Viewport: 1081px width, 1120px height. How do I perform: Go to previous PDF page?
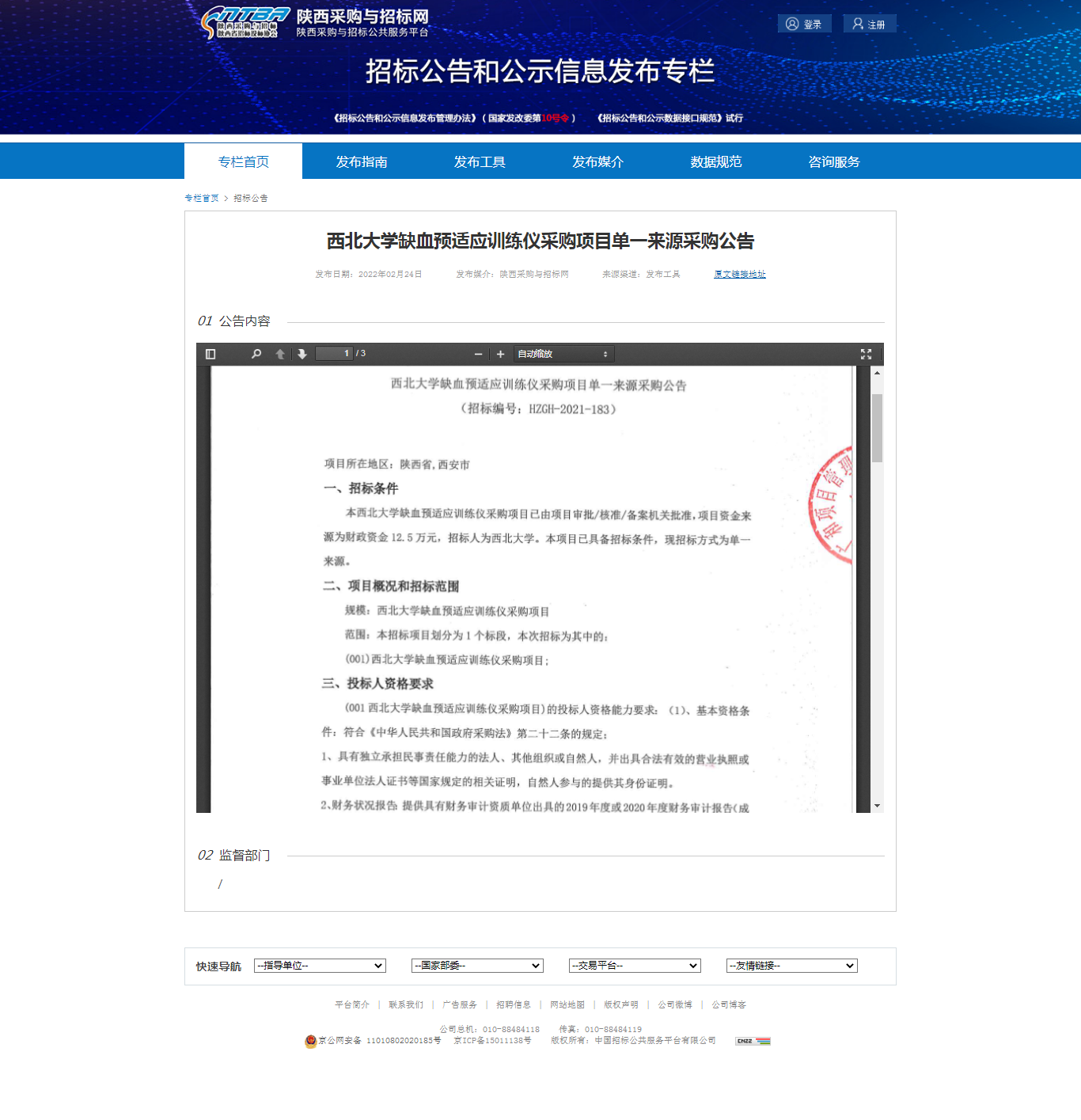pos(280,354)
